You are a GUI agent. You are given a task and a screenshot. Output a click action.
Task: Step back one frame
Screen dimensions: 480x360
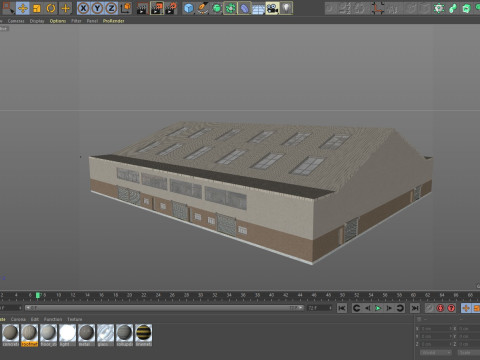pos(368,308)
